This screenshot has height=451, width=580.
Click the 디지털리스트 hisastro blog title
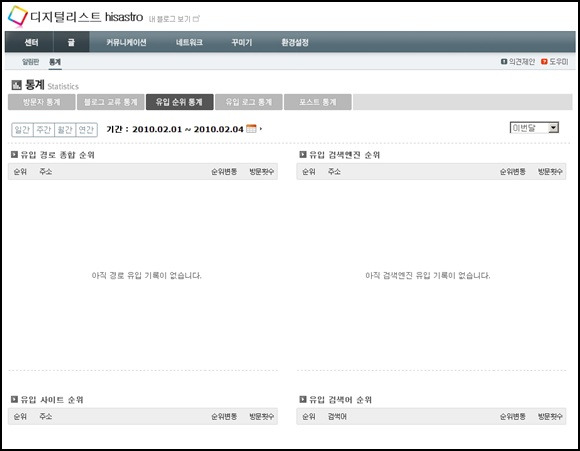(x=87, y=17)
